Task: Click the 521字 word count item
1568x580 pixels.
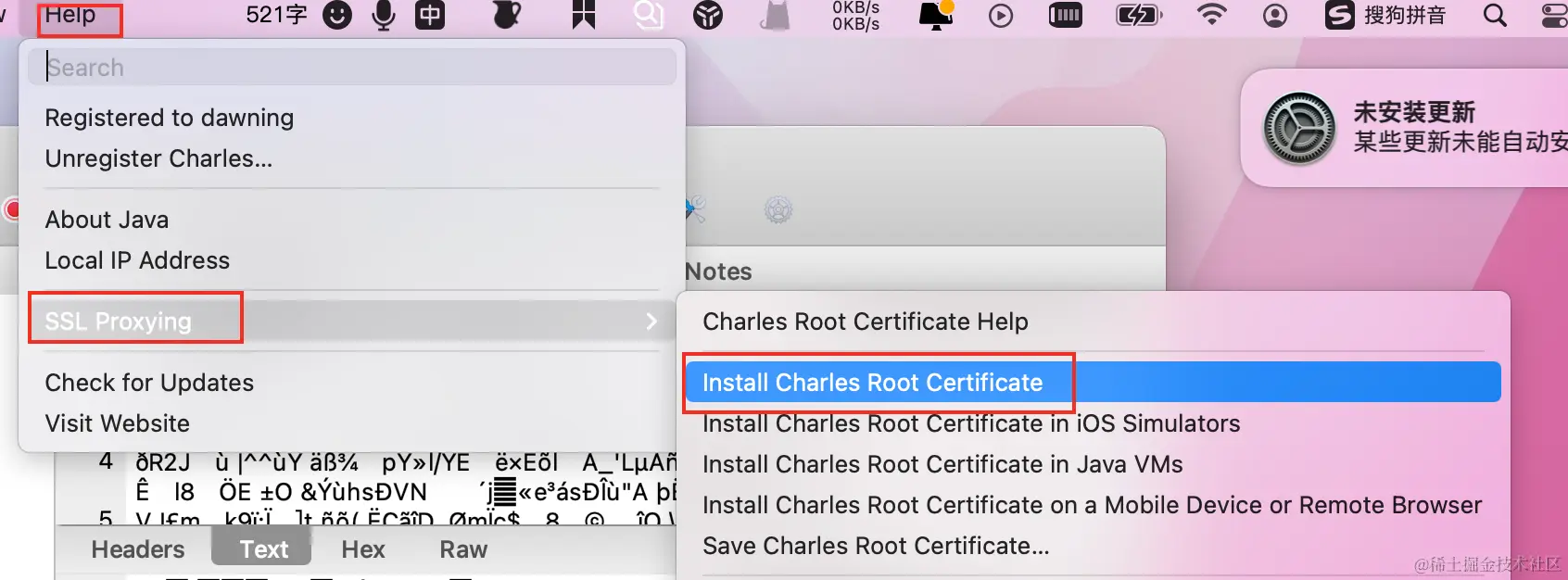Action: tap(276, 15)
